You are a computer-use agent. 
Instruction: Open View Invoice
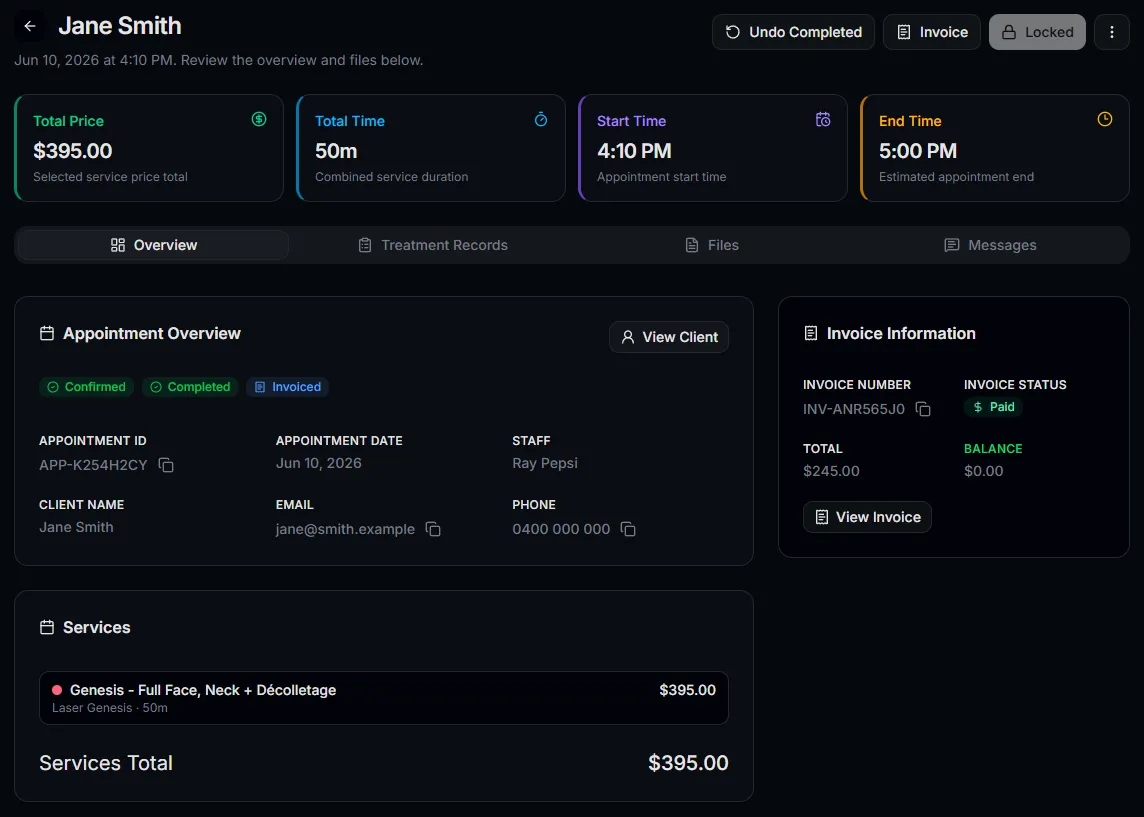pyautogui.click(x=867, y=517)
